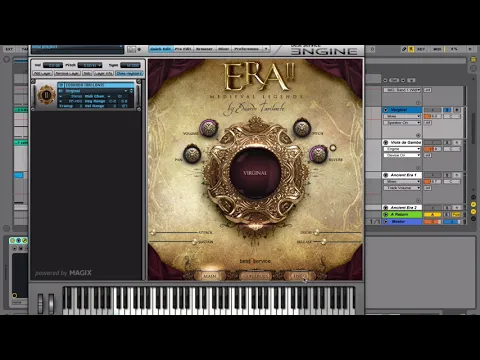Open the Engine dropdown in Viola da Gamba

point(402,149)
